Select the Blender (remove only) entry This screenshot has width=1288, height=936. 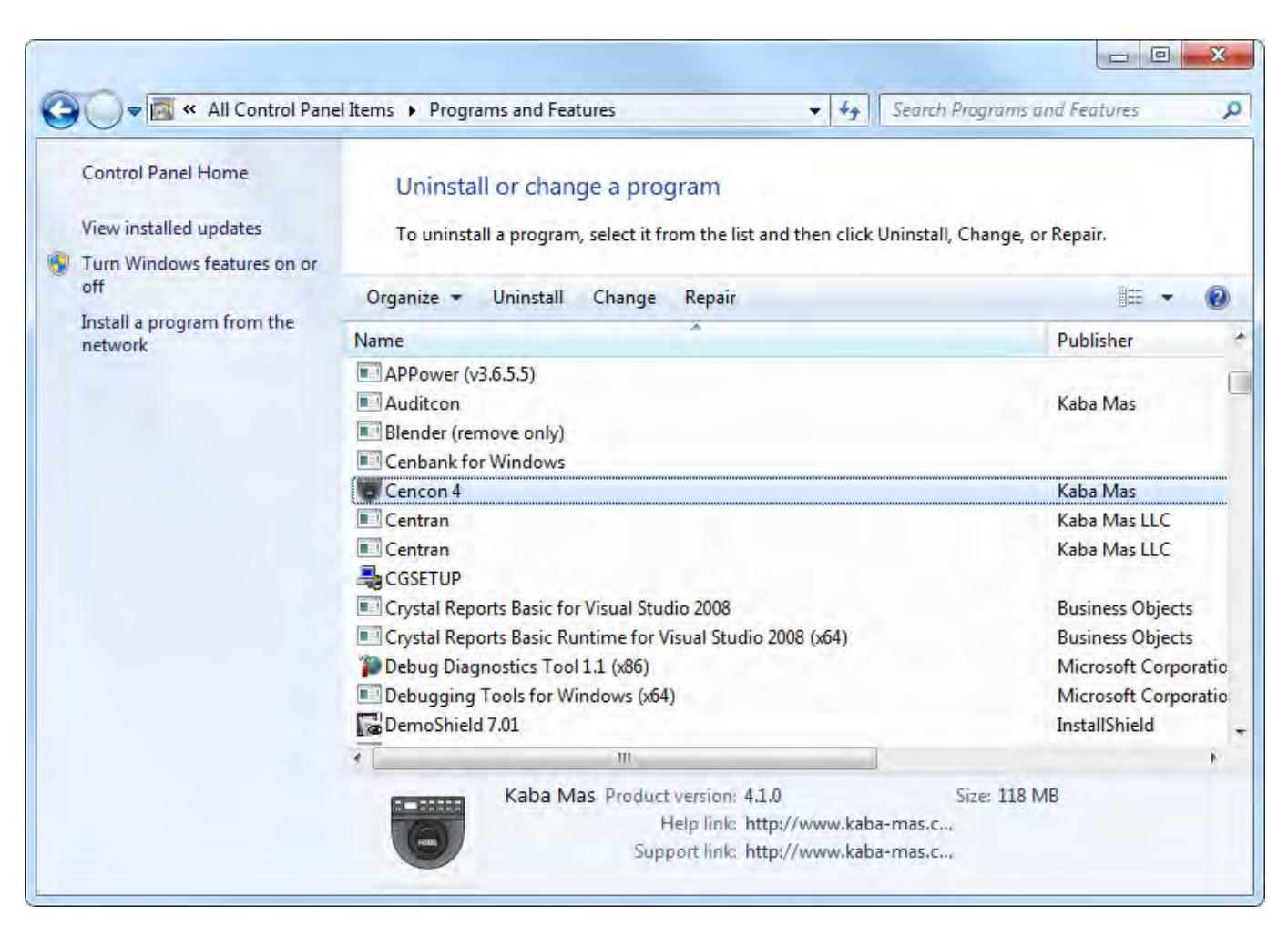[x=475, y=432]
